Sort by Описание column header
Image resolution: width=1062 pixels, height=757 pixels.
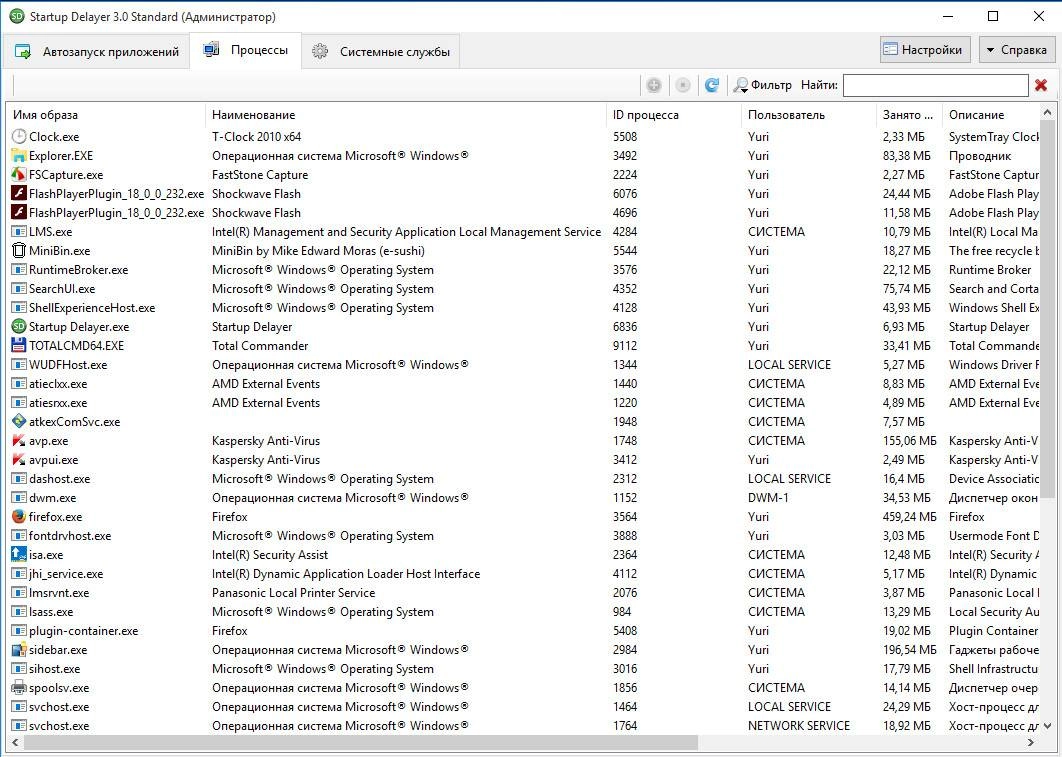(x=991, y=114)
